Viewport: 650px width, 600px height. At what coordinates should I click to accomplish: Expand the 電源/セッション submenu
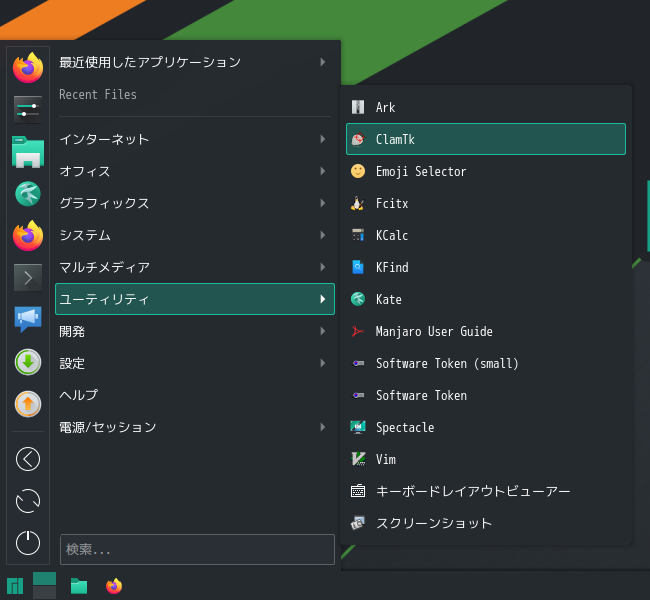[195, 427]
